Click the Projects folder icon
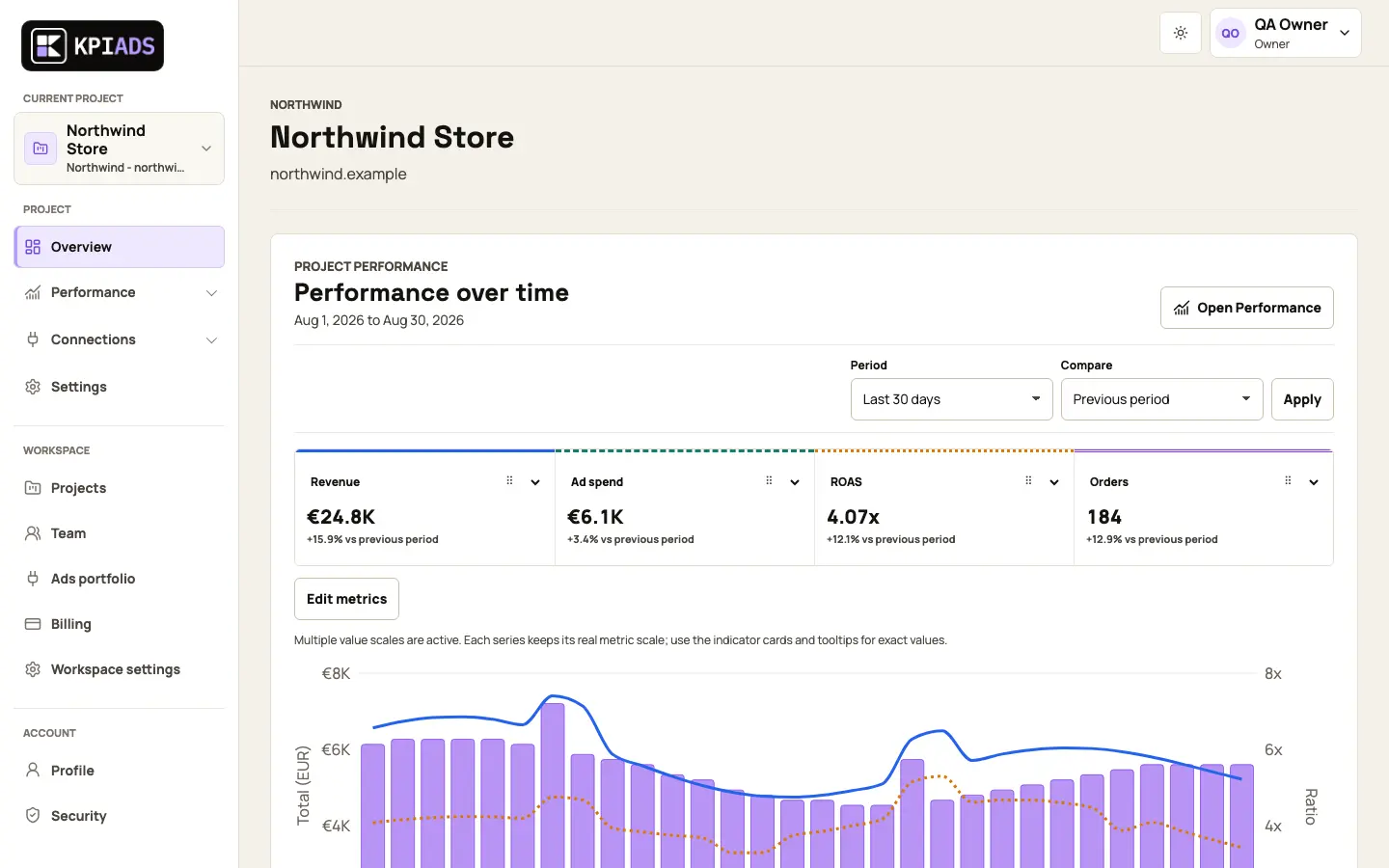 [33, 488]
